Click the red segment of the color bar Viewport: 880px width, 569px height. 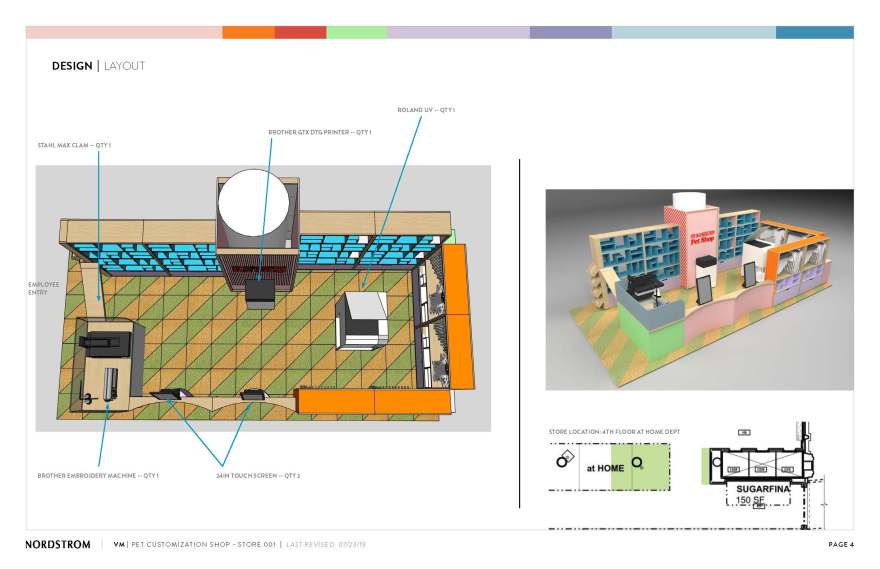300,32
